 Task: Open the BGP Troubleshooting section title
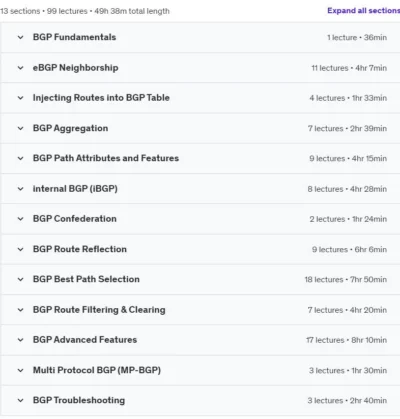point(79,400)
